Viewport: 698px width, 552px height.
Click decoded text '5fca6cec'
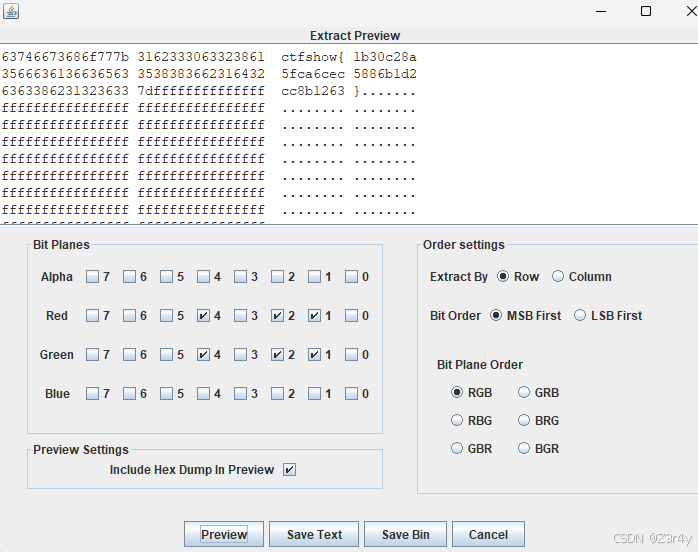(312, 74)
